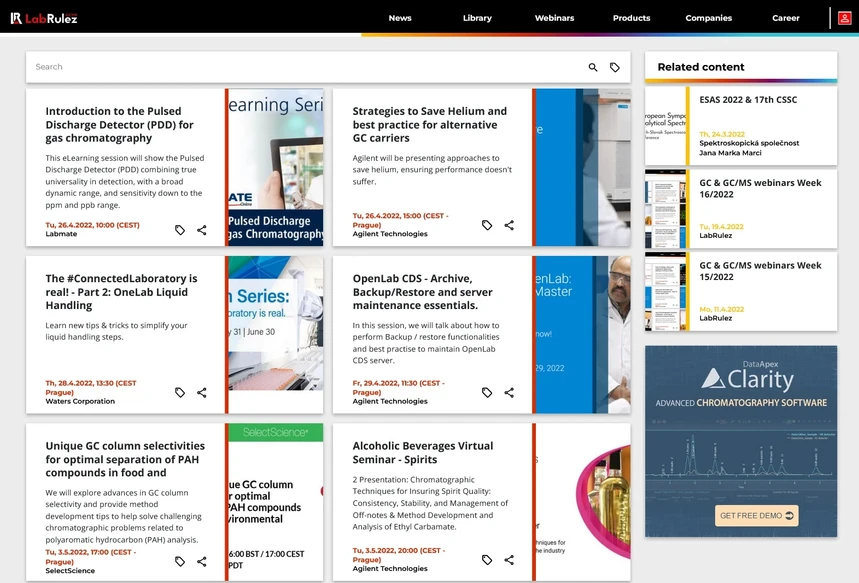Click SelectScience GC column card image
The image size is (859, 583).
point(276,501)
